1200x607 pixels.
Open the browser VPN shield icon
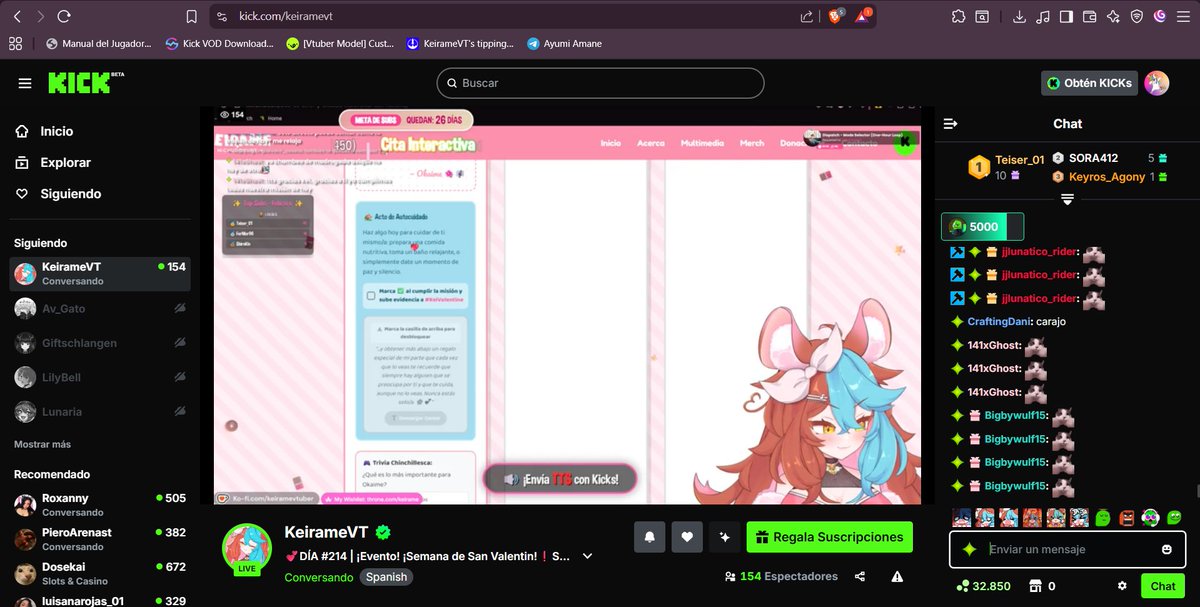coord(1137,17)
